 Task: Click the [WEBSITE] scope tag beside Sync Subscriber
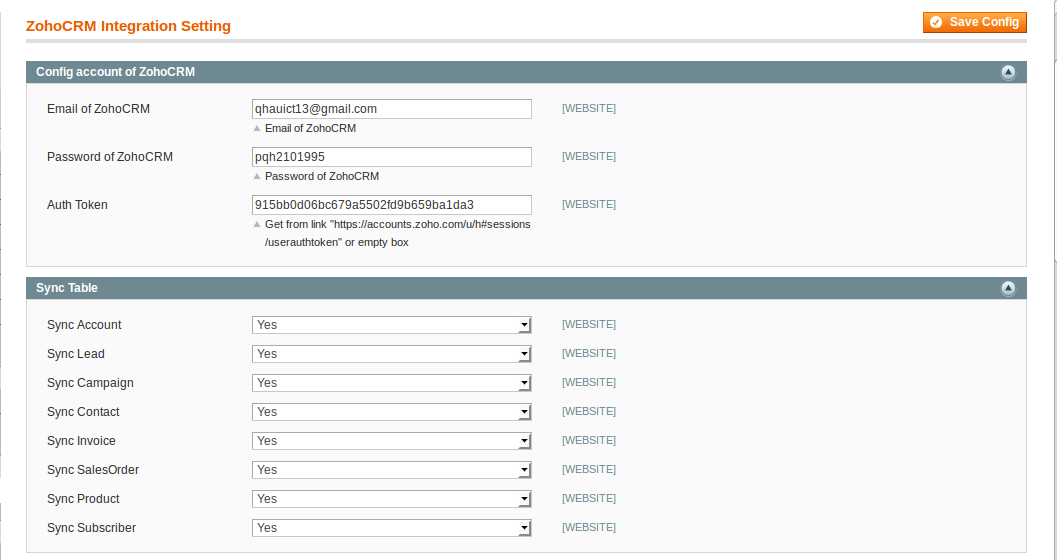pos(588,527)
